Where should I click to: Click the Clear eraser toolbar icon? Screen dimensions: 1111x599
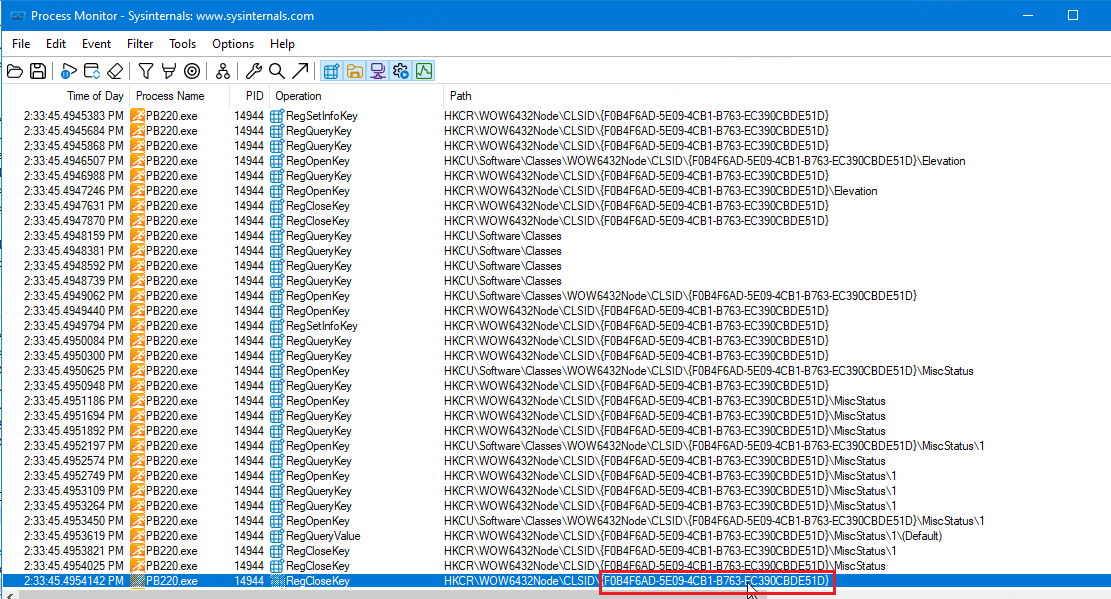pyautogui.click(x=115, y=71)
